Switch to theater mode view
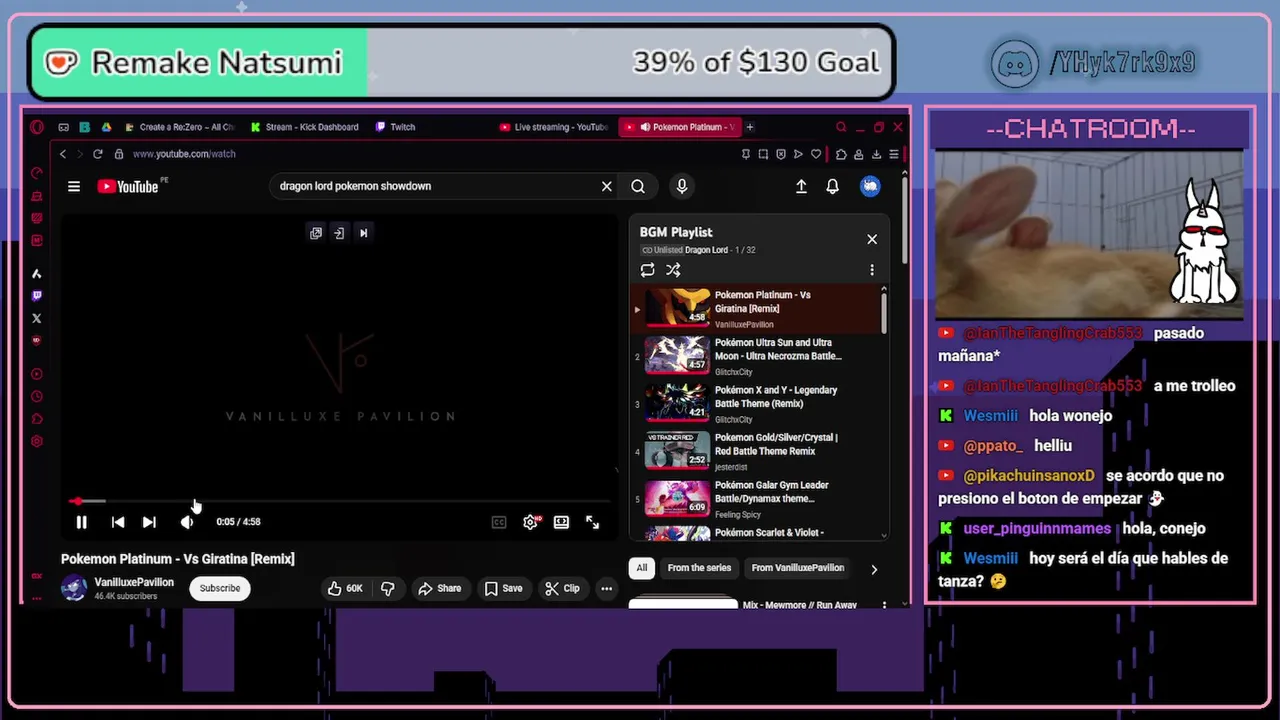 pos(561,522)
